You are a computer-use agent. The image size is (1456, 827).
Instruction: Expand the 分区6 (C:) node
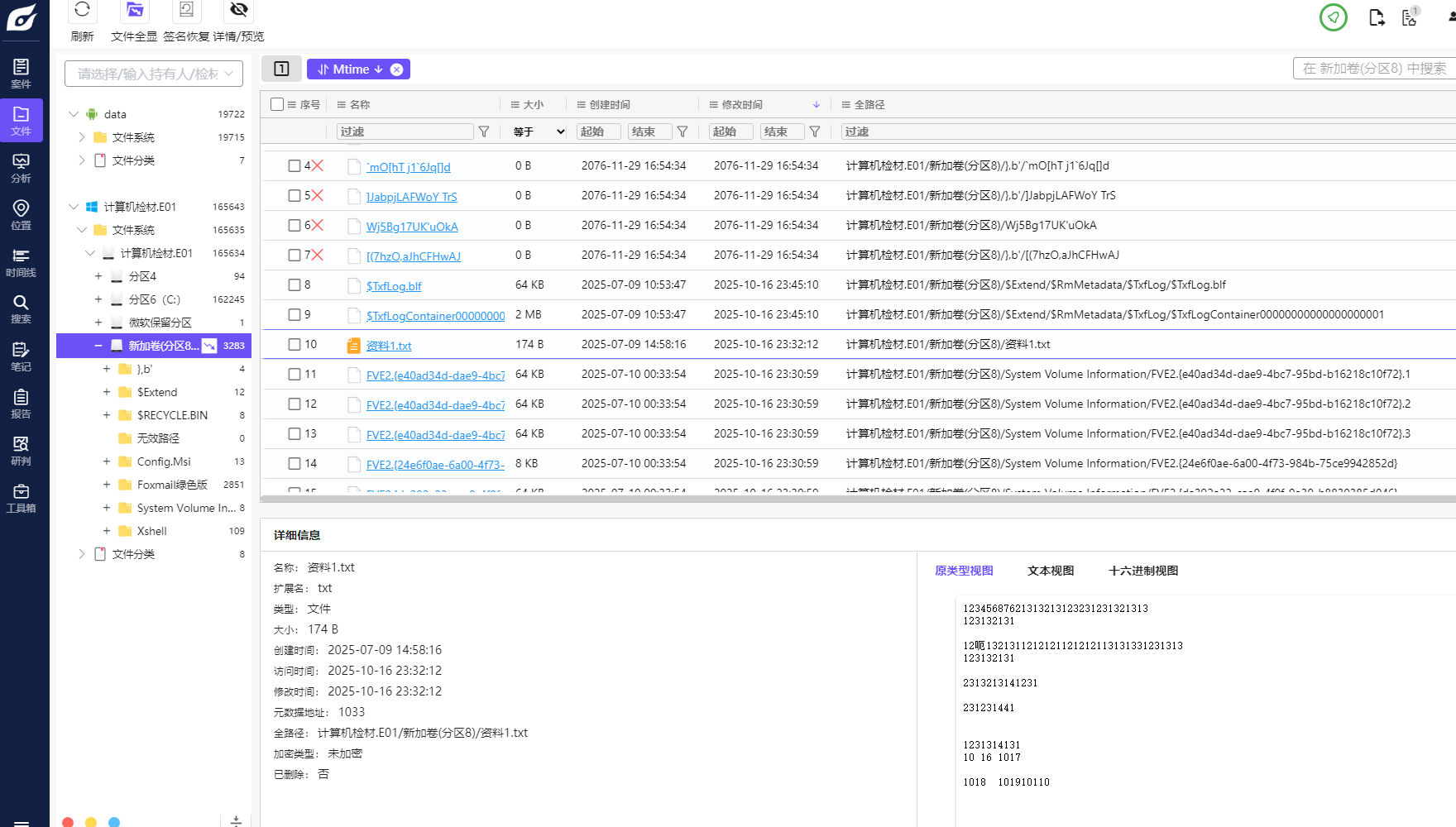[x=98, y=299]
